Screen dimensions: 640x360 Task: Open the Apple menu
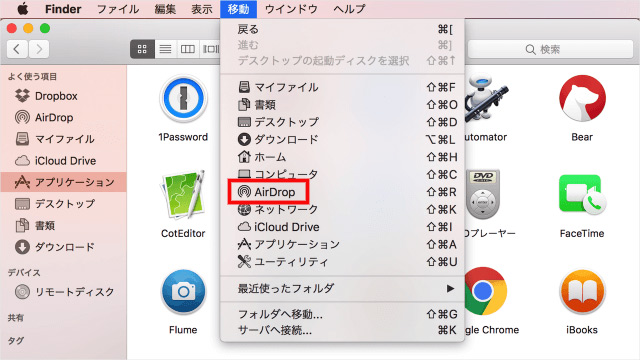[22, 9]
